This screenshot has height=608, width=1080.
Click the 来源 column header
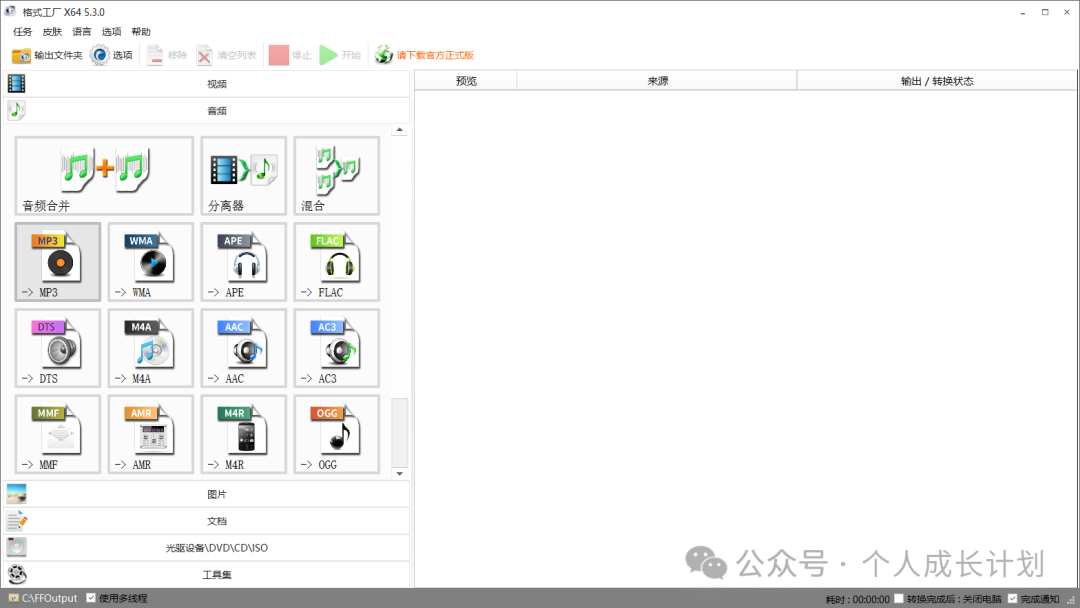(657, 81)
